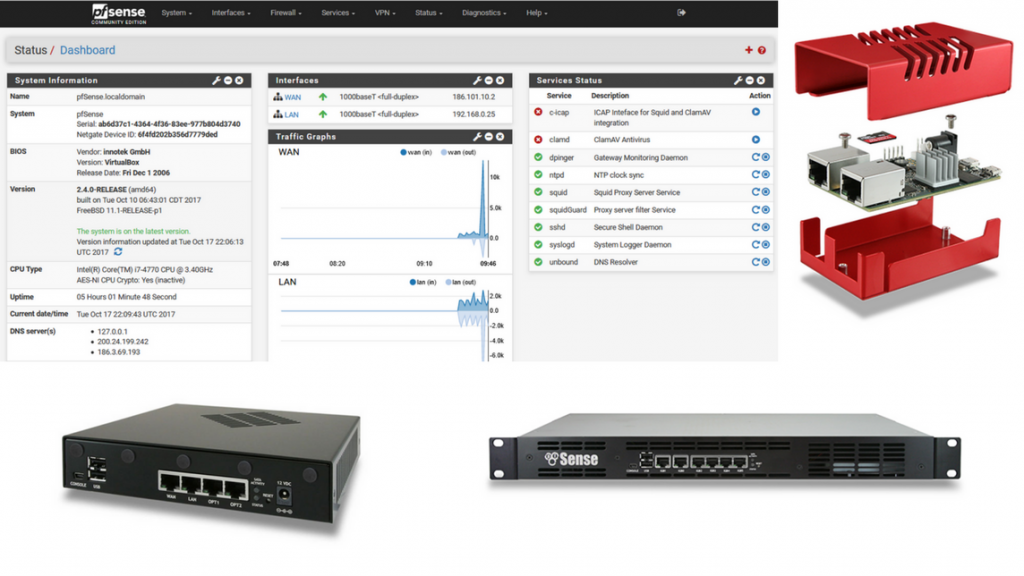Viewport: 1024px width, 576px height.
Task: Open the System dropdown menu
Action: click(176, 13)
